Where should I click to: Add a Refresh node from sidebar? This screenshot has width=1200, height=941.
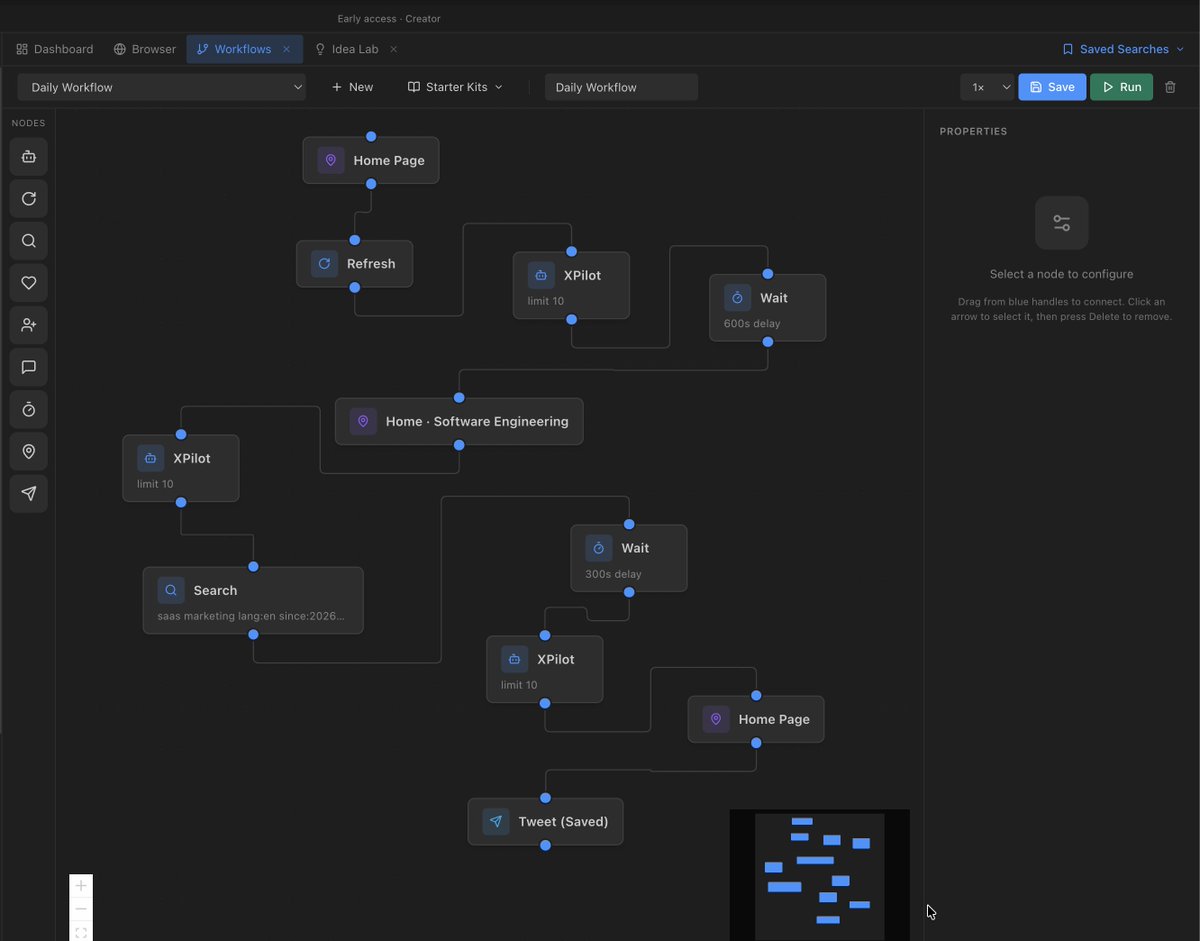tap(28, 198)
